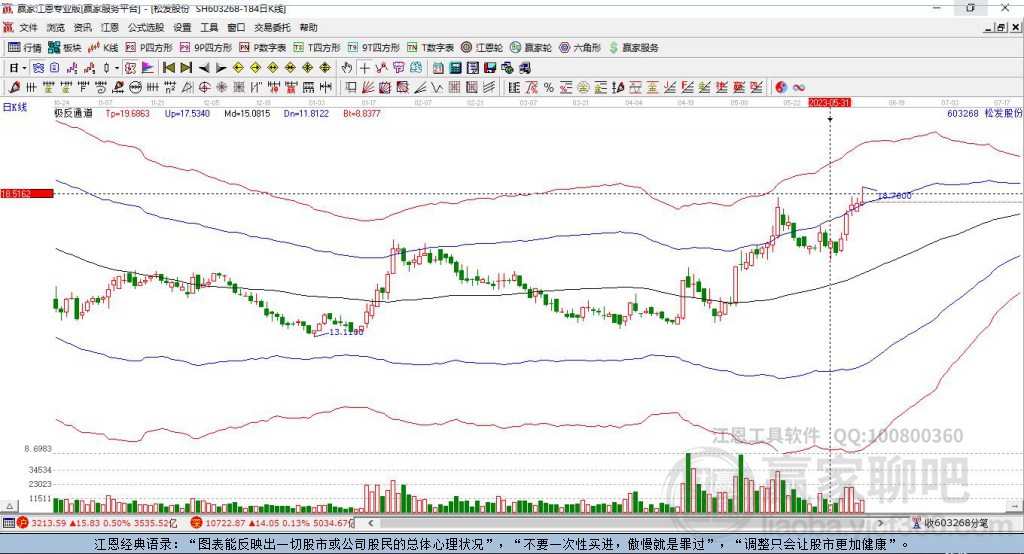Click the 2023-05-31 date marker

click(x=829, y=103)
